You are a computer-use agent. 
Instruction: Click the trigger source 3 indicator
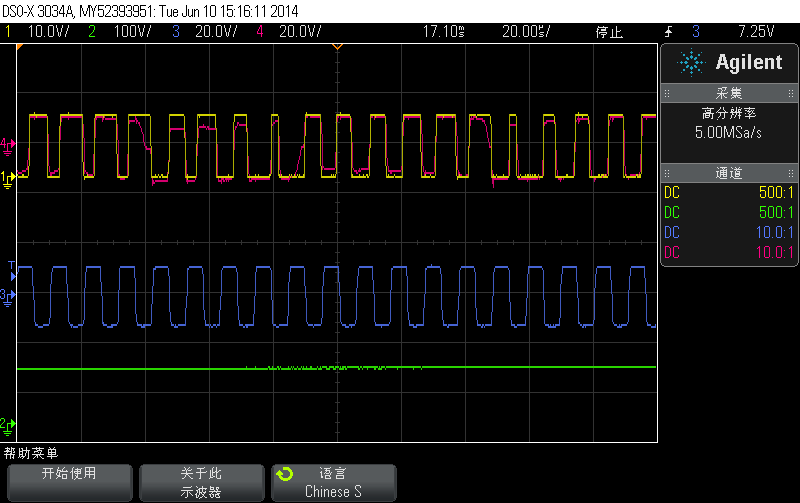click(x=696, y=32)
